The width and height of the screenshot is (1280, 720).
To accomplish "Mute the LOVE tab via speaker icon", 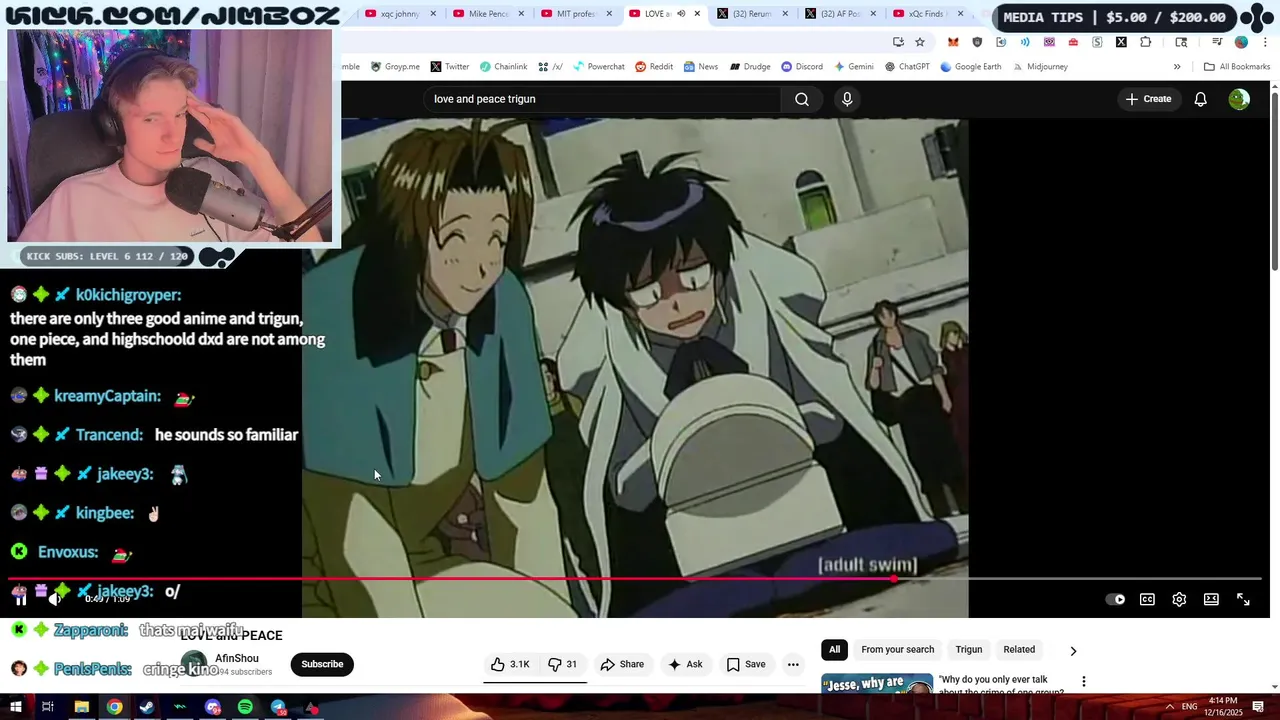I will tap(680, 14).
